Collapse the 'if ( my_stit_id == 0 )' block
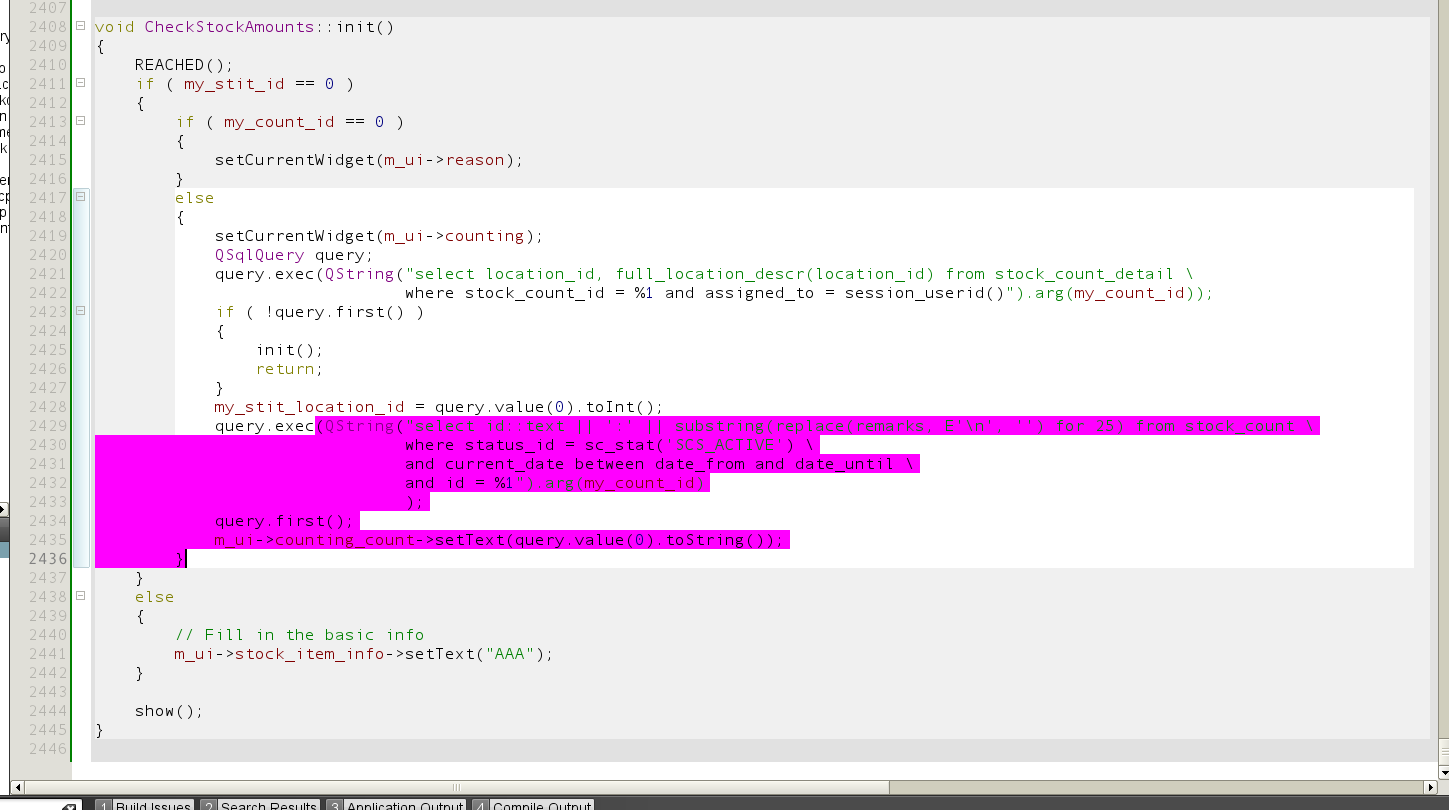The width and height of the screenshot is (1449, 810). pos(80,84)
